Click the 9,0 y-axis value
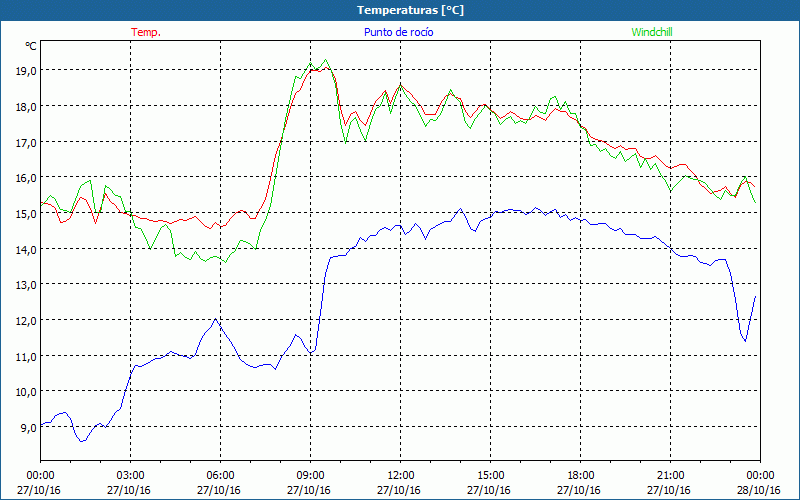The height and width of the screenshot is (500, 800). tap(29, 427)
